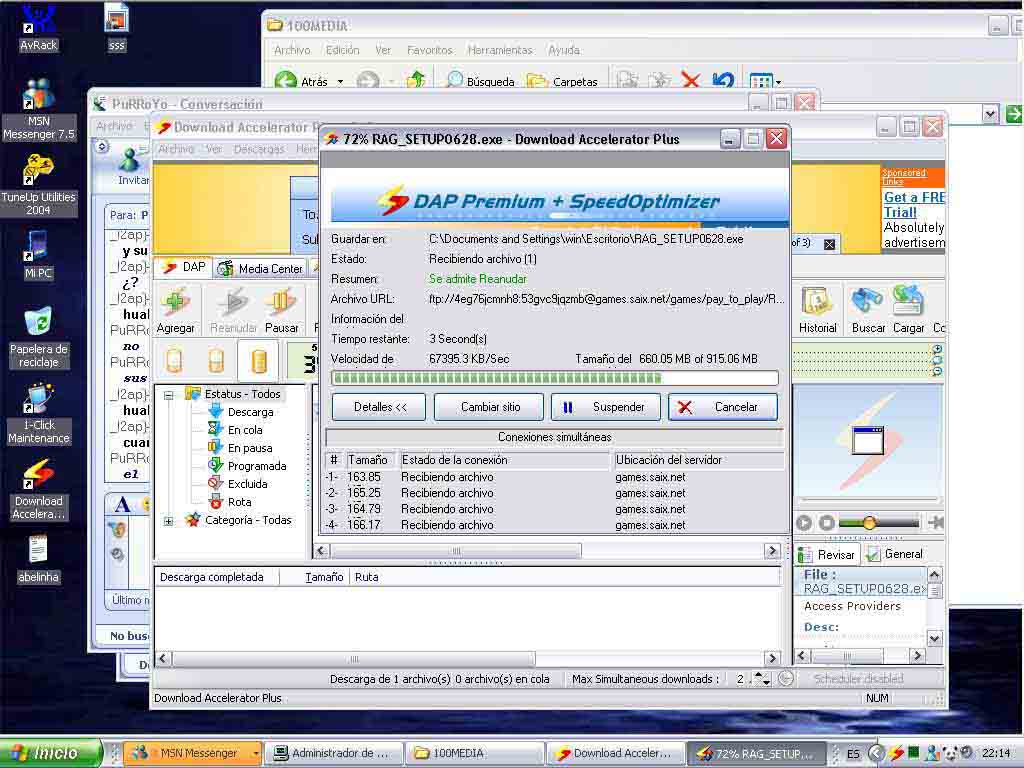Select the DAP tab
Viewport: 1024px width, 768px height.
(x=184, y=267)
